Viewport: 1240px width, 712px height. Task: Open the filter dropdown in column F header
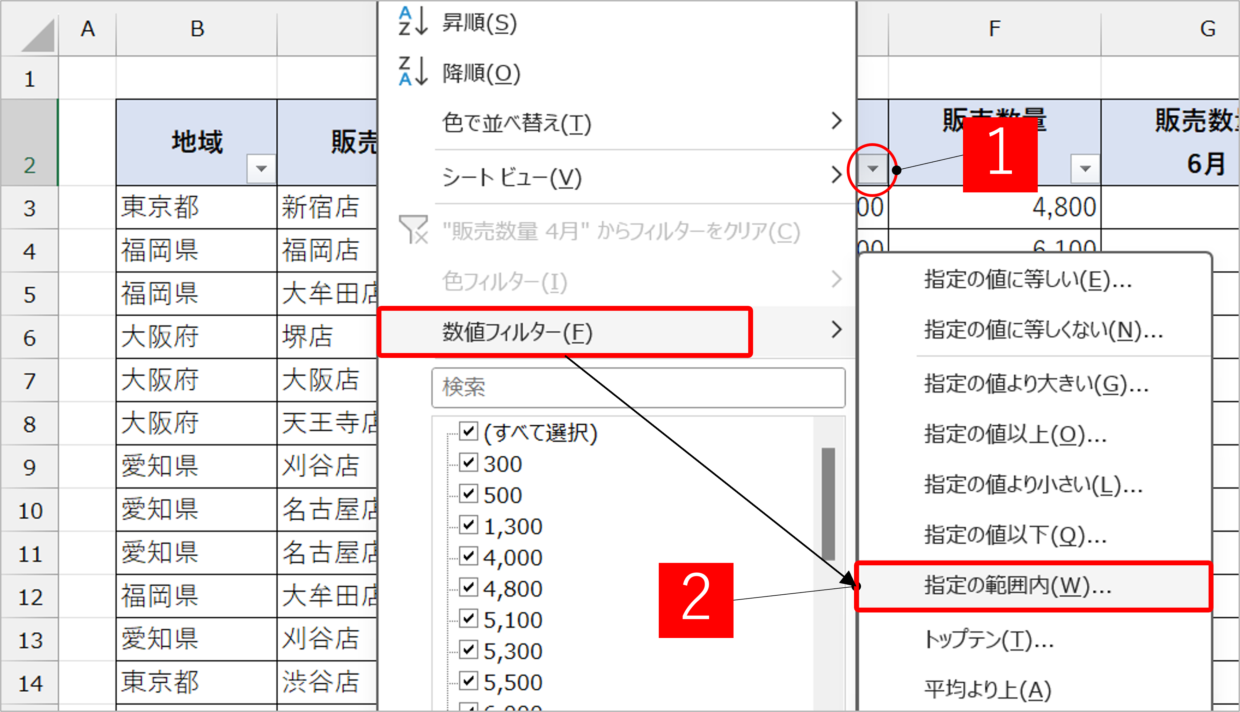[x=1084, y=169]
